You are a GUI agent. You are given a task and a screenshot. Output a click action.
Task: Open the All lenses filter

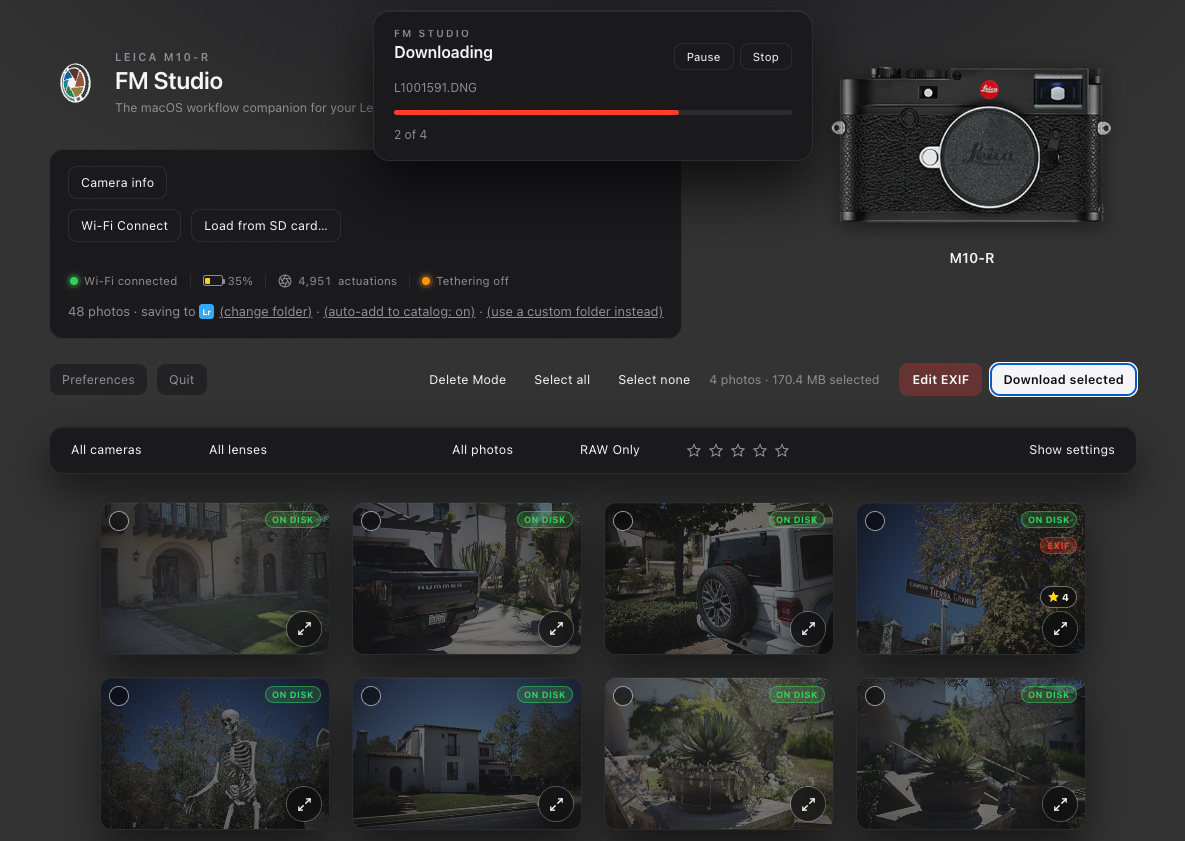tap(238, 450)
